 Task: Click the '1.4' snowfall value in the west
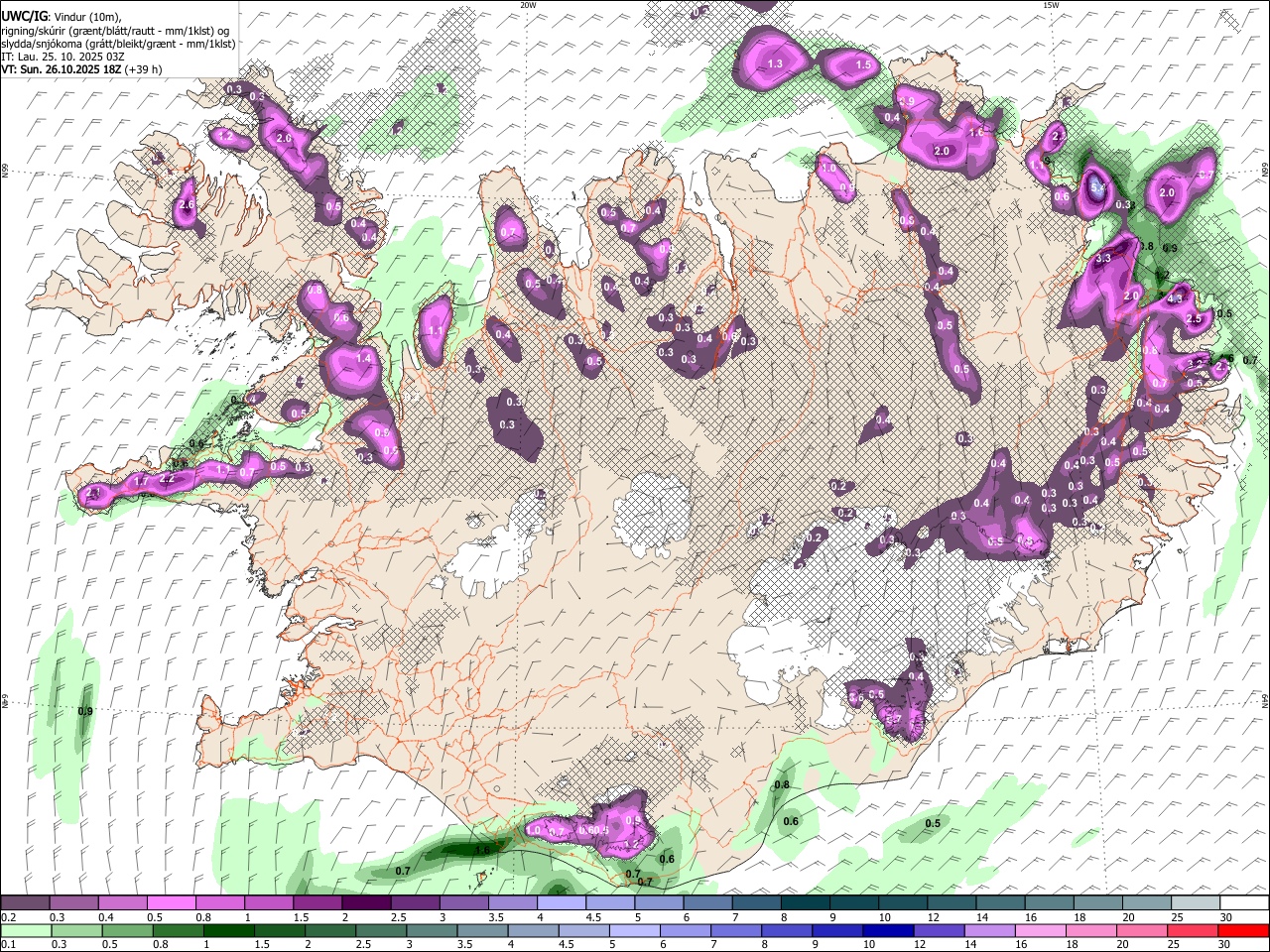363,358
